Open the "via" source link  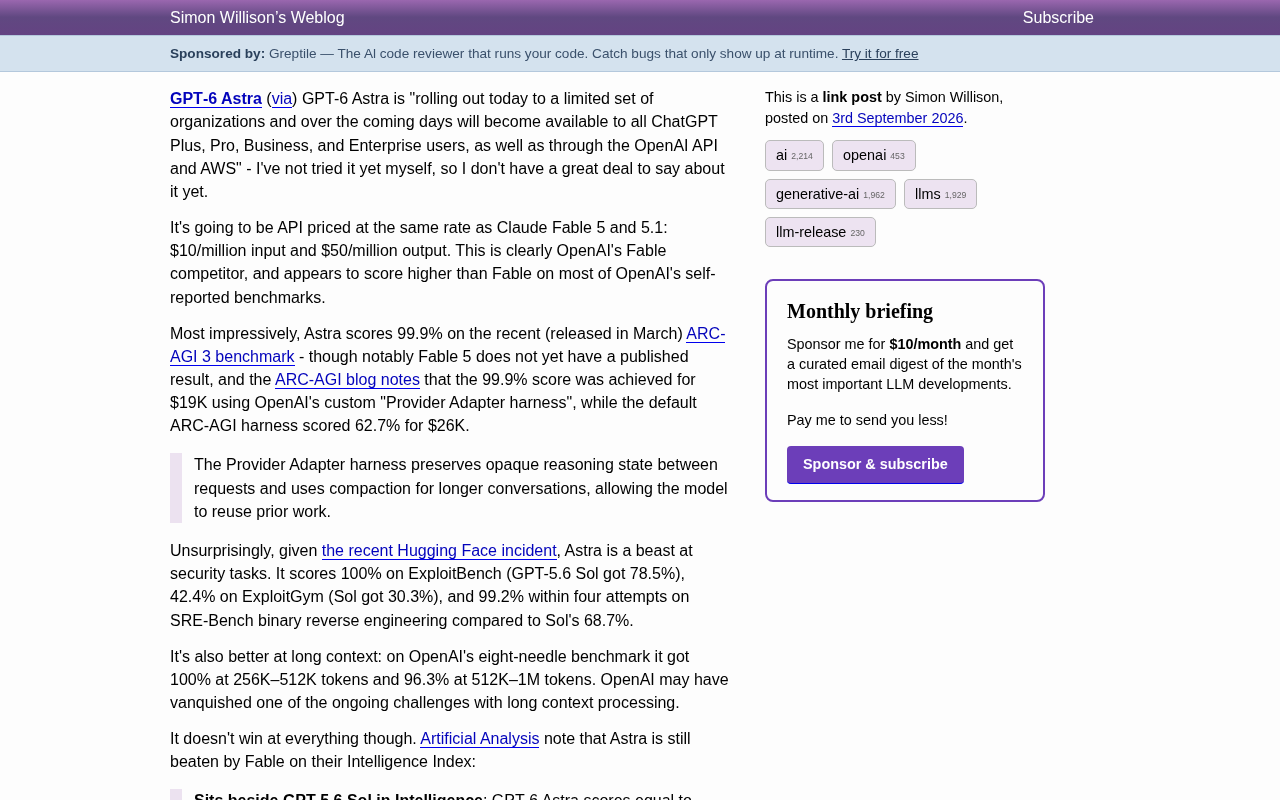(x=282, y=99)
